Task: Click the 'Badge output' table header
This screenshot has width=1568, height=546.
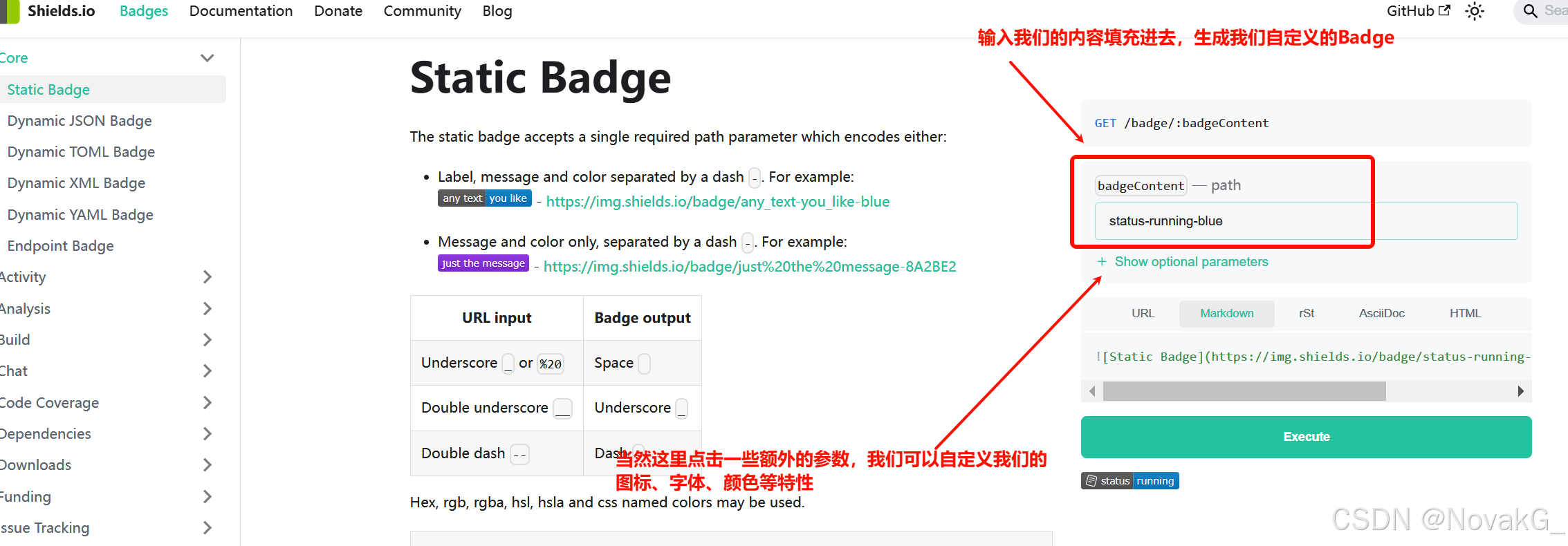Action: point(643,318)
